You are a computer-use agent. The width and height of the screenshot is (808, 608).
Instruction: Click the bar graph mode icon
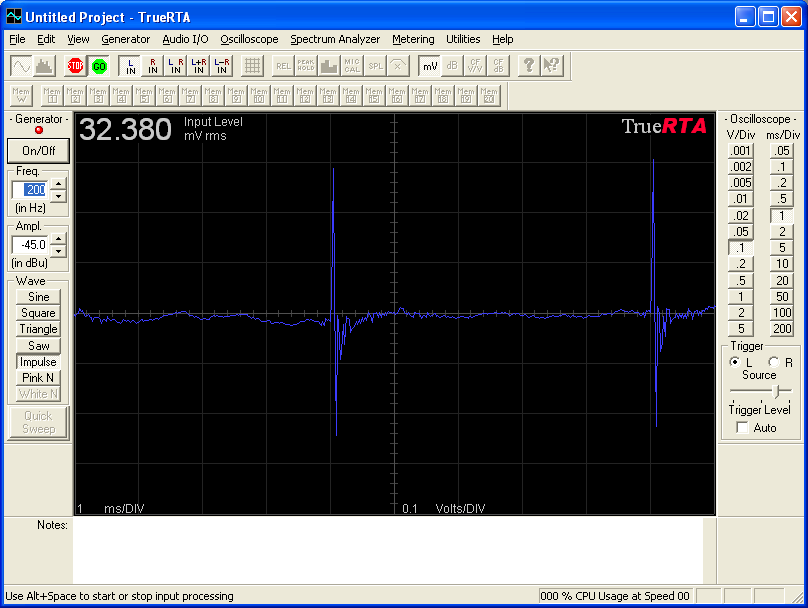coord(329,66)
